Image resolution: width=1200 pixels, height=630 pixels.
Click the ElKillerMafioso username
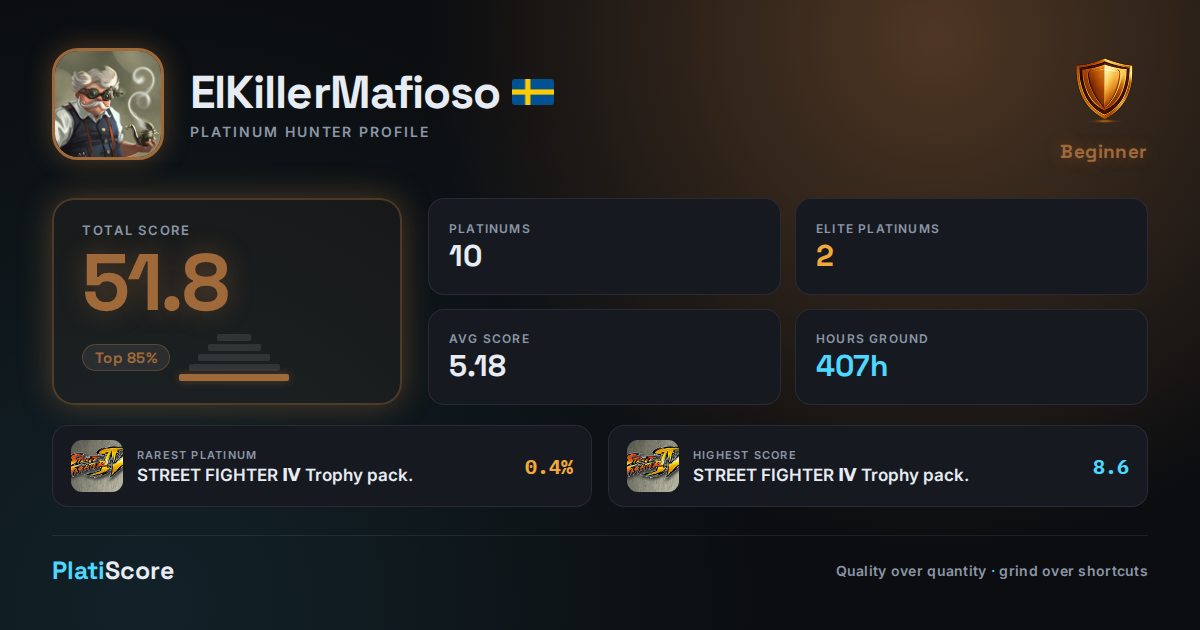tap(345, 93)
